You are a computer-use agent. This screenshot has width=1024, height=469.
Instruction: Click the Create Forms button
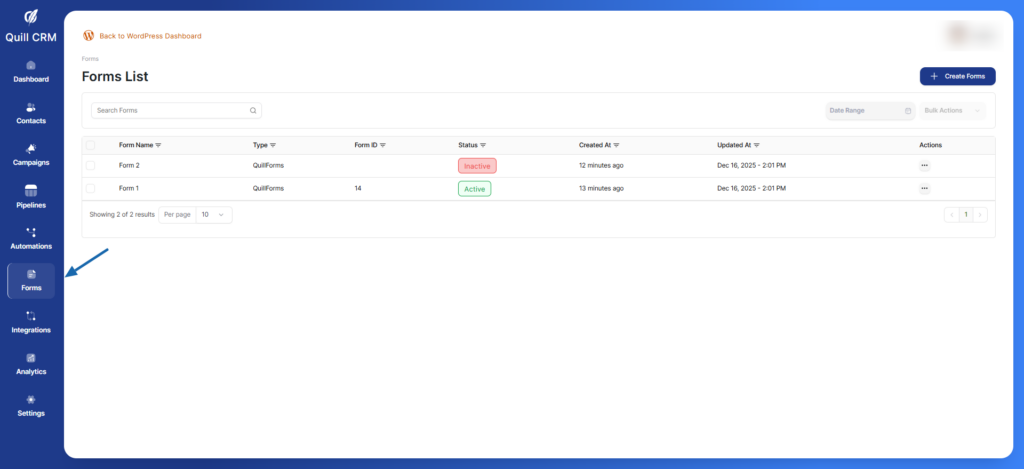click(957, 76)
